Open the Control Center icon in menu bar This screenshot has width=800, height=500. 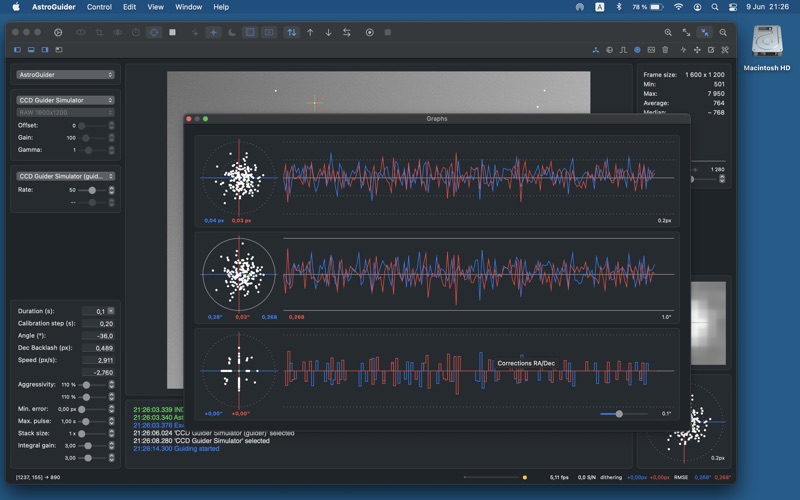733,7
